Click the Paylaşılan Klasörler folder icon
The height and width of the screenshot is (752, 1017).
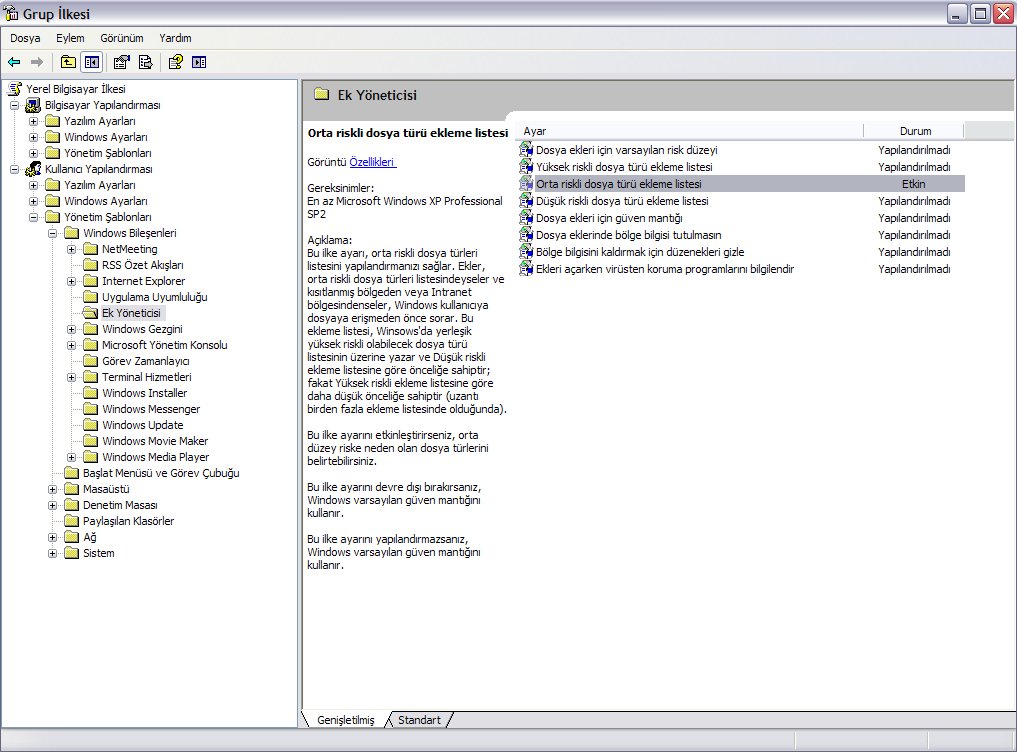point(72,521)
